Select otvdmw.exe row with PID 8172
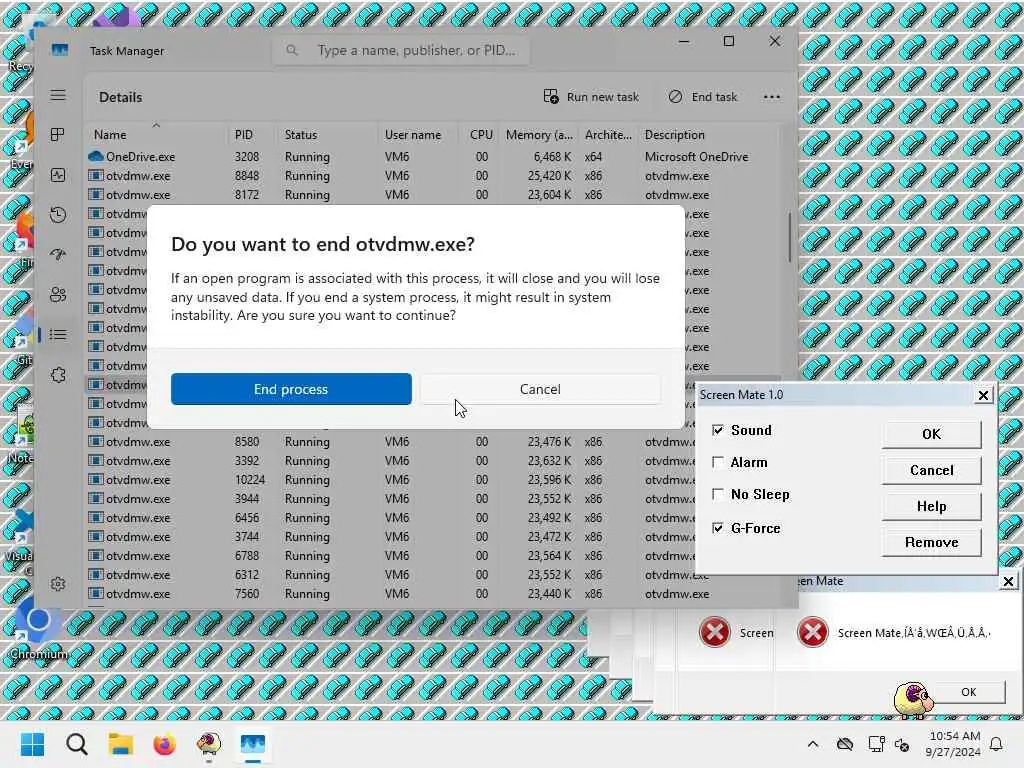Viewport: 1024px width, 768px height. [431, 195]
